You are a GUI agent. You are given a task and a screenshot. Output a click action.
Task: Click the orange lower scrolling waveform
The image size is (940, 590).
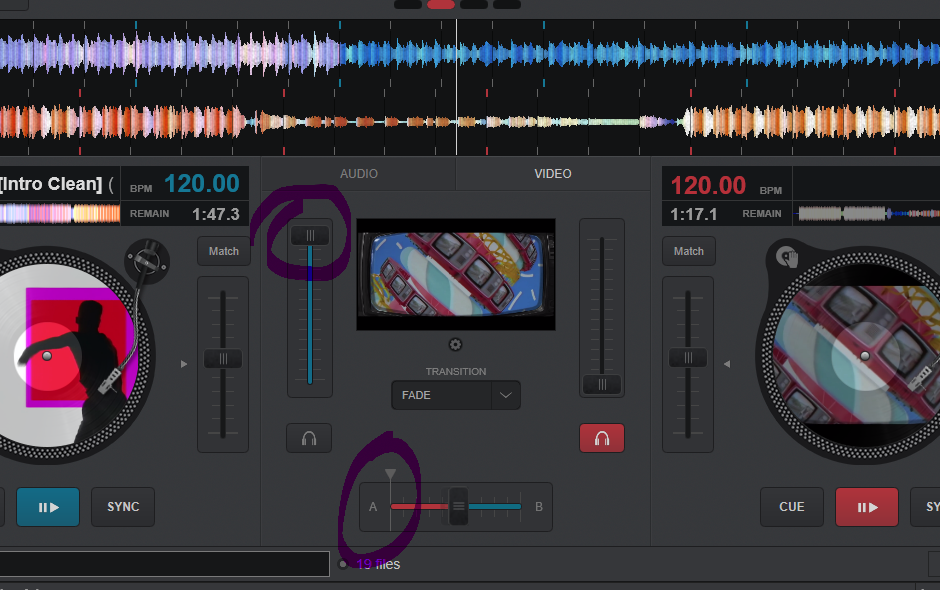click(470, 122)
